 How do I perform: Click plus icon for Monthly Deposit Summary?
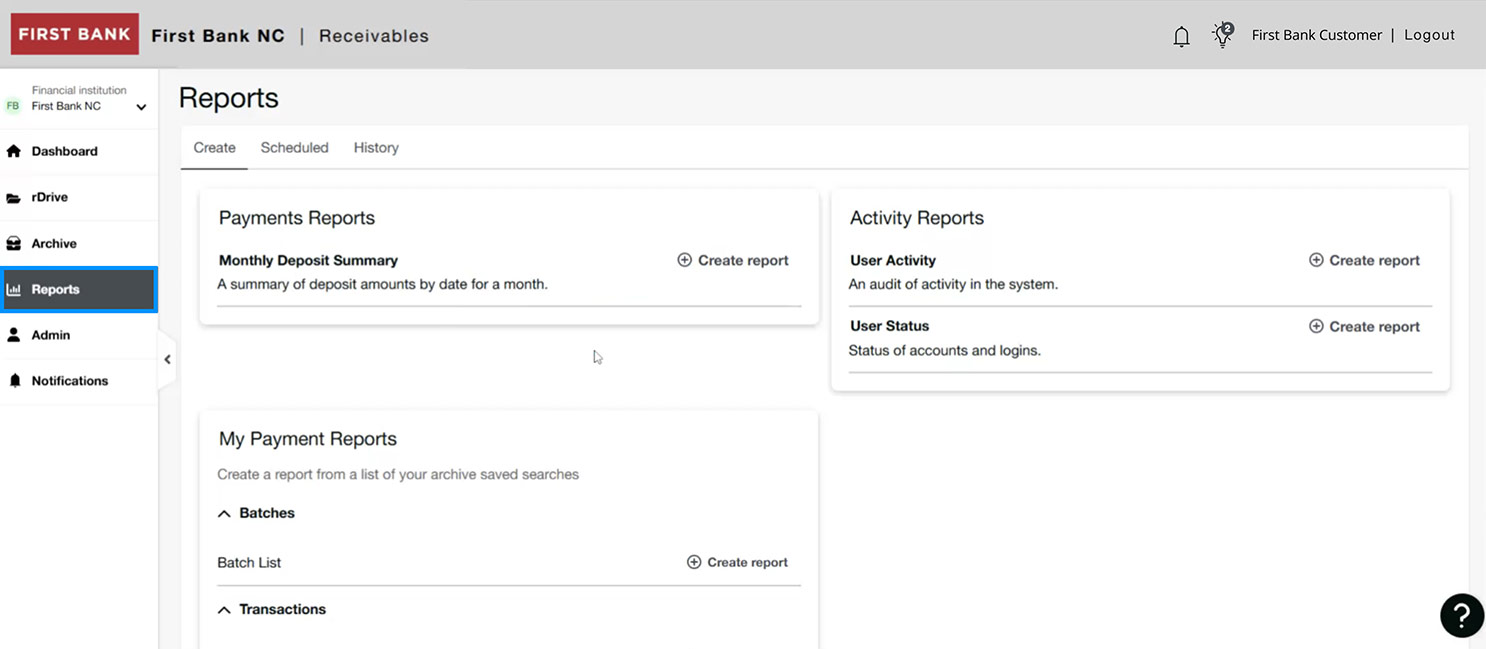(x=685, y=260)
